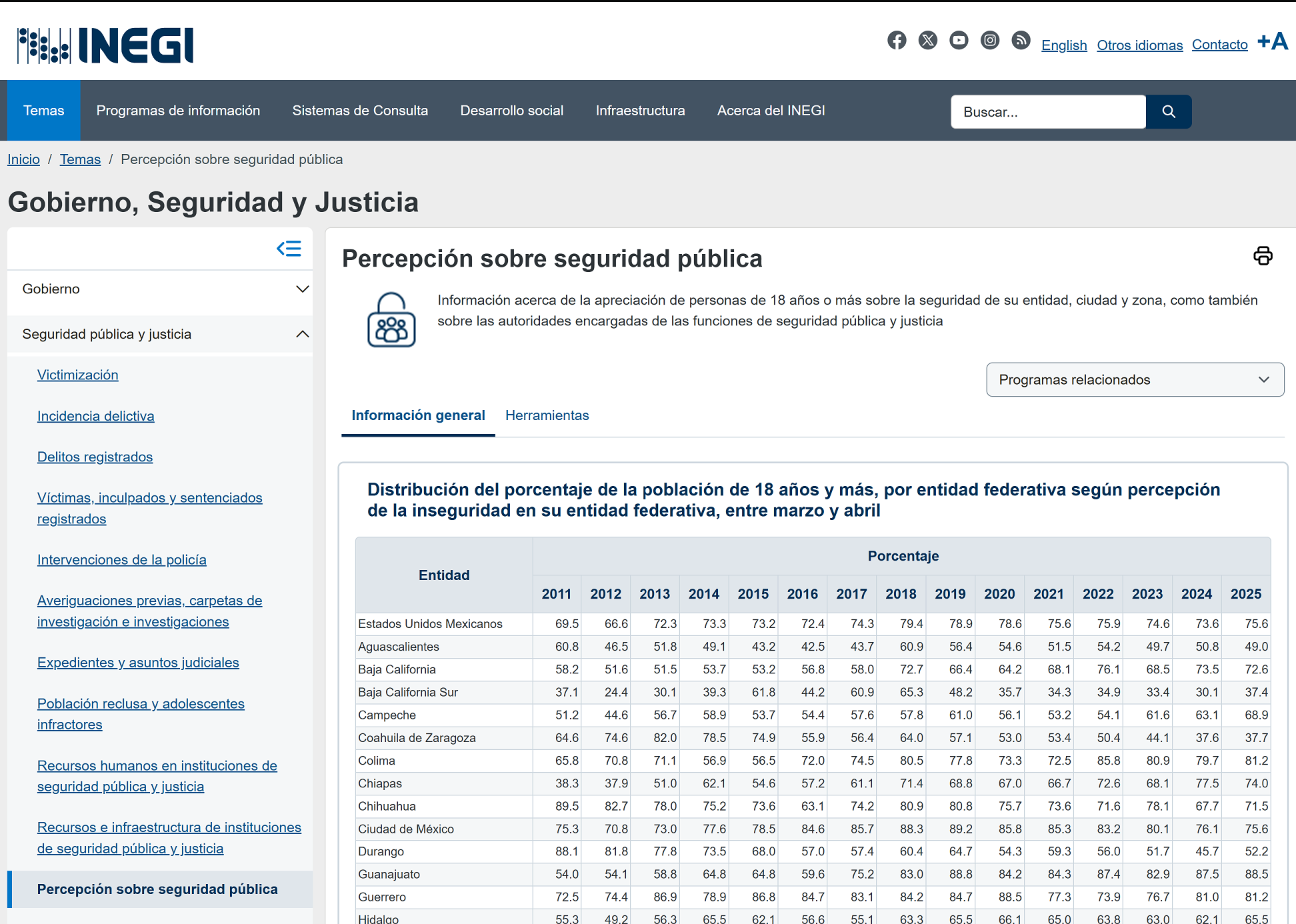The height and width of the screenshot is (924, 1296).
Task: Click the INEGI logo
Action: click(106, 45)
